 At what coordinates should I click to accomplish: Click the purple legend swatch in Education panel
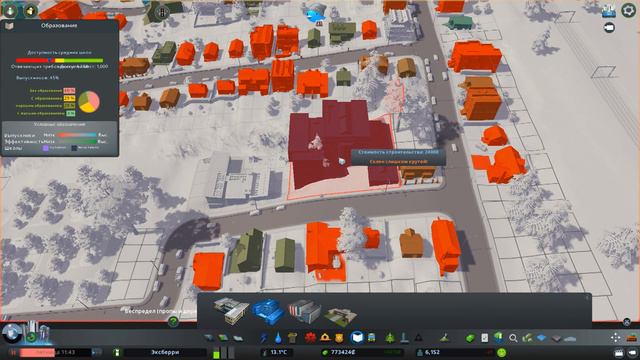(46, 148)
